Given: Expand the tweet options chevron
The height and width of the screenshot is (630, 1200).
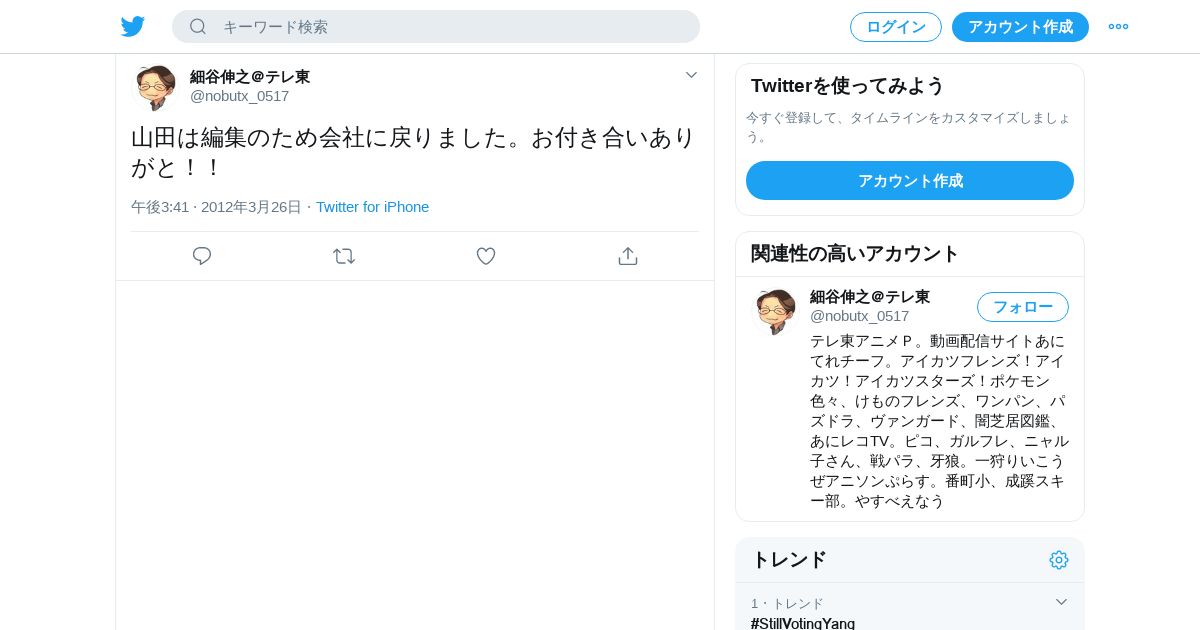Looking at the screenshot, I should (691, 75).
